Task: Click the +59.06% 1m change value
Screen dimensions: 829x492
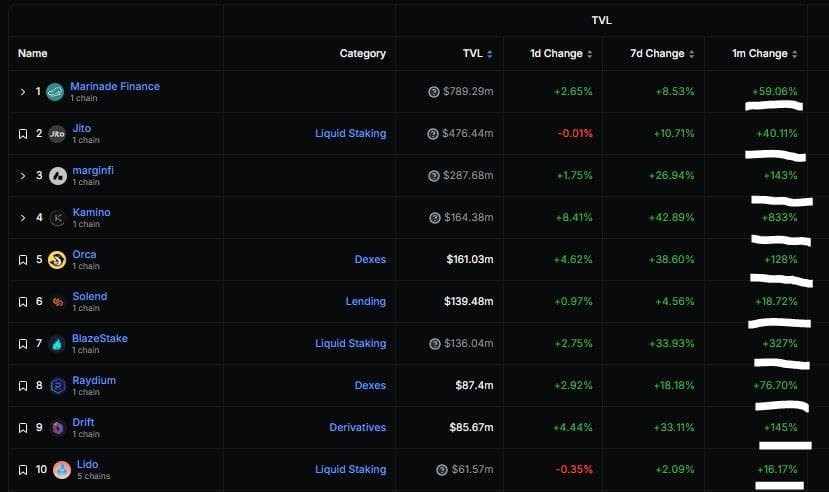Action: click(775, 91)
